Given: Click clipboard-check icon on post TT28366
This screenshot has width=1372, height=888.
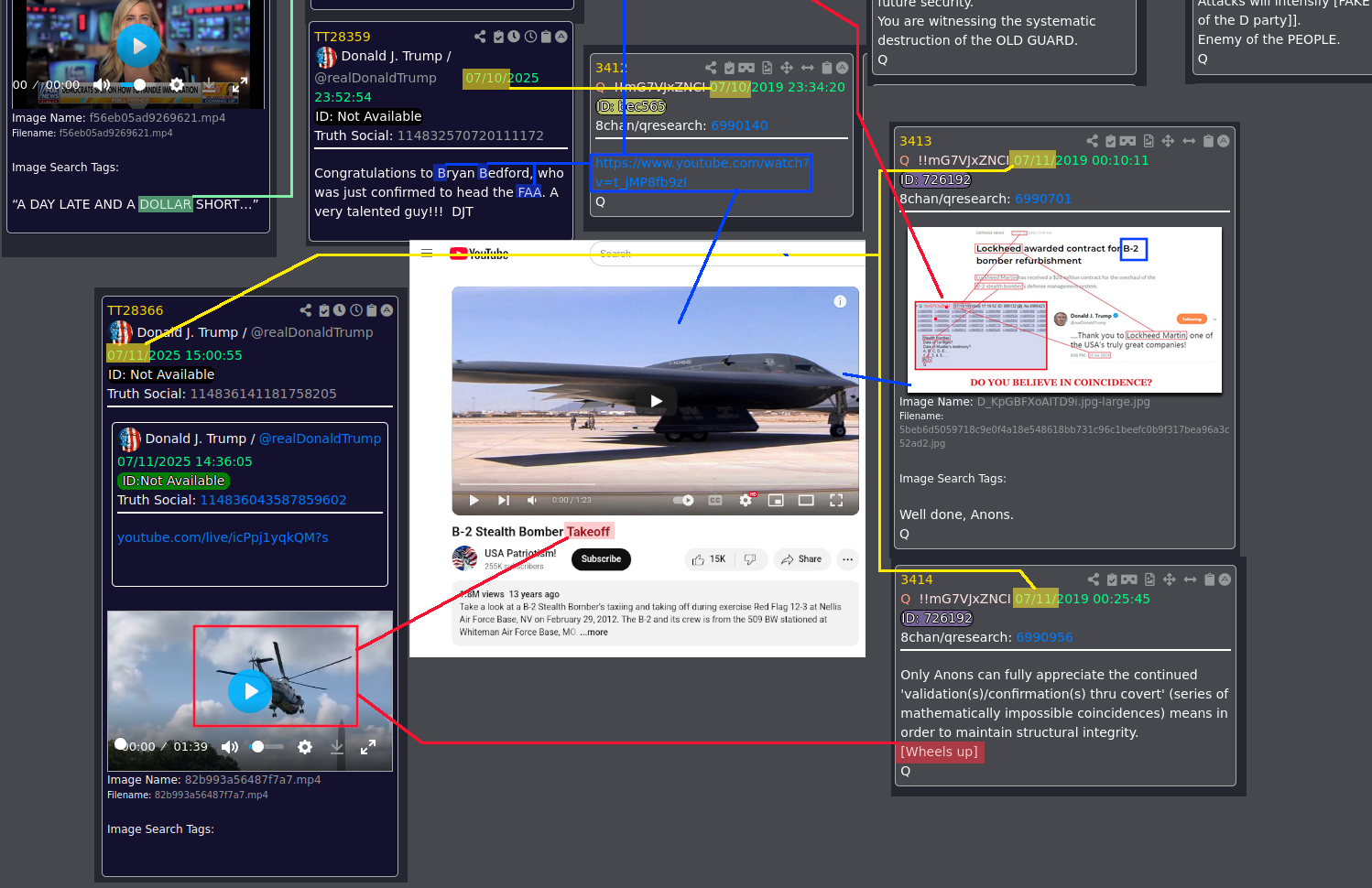Looking at the screenshot, I should [324, 310].
